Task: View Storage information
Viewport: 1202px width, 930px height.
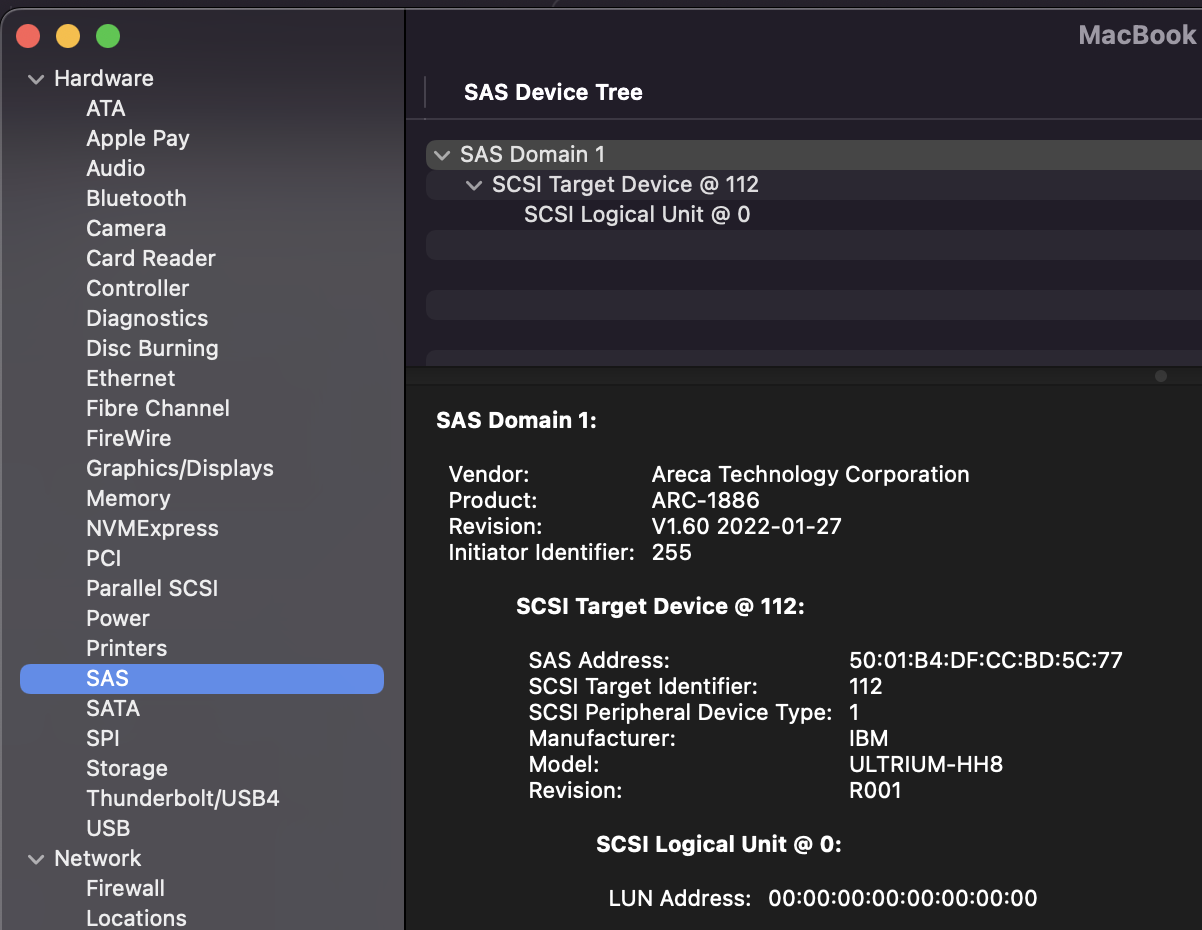Action: pyautogui.click(x=127, y=768)
